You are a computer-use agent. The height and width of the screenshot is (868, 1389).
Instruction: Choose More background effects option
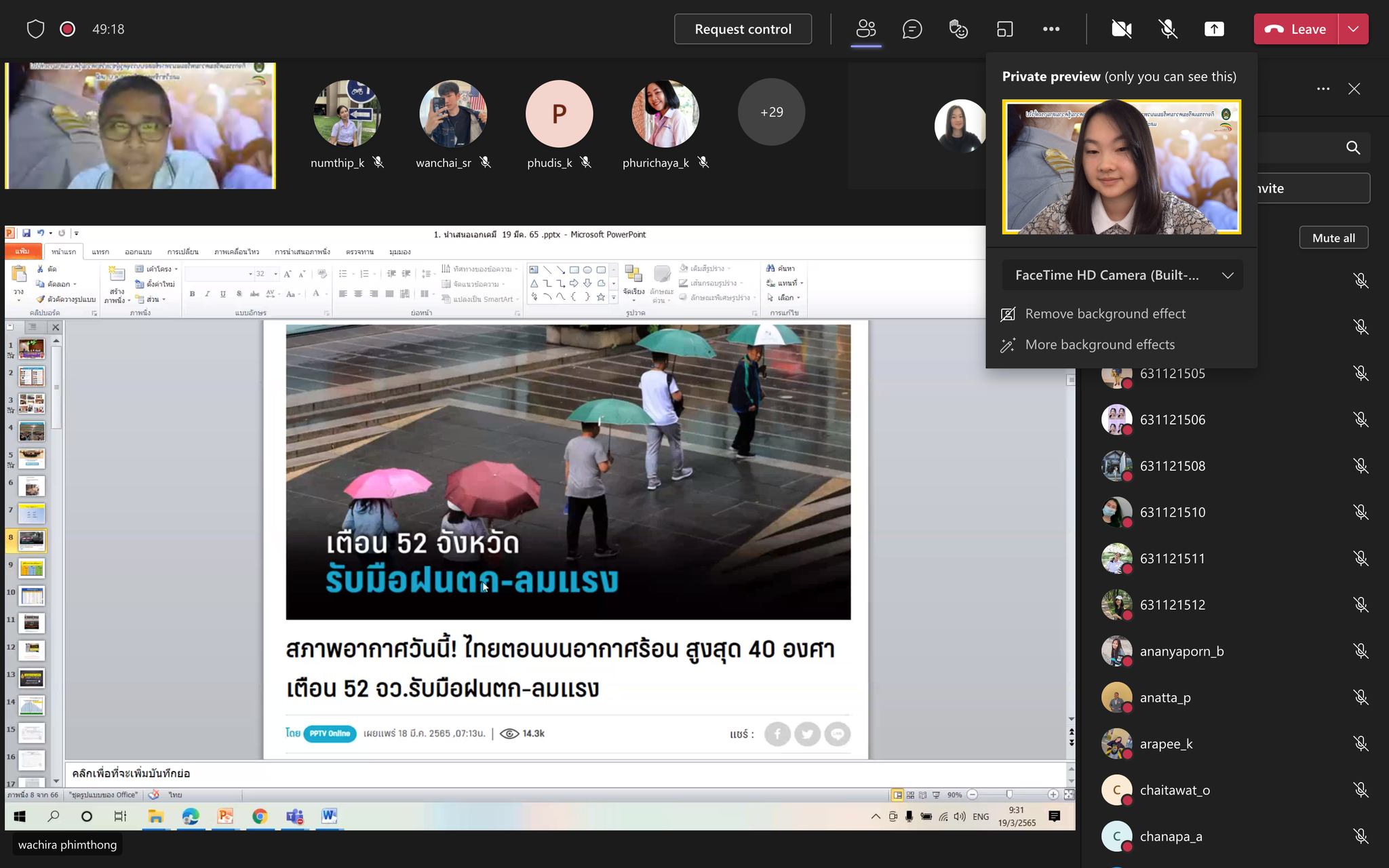1099,344
